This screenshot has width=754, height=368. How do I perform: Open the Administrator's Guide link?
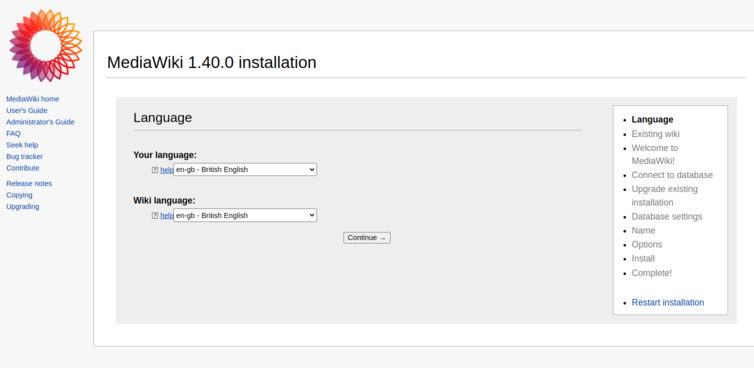tap(40, 122)
